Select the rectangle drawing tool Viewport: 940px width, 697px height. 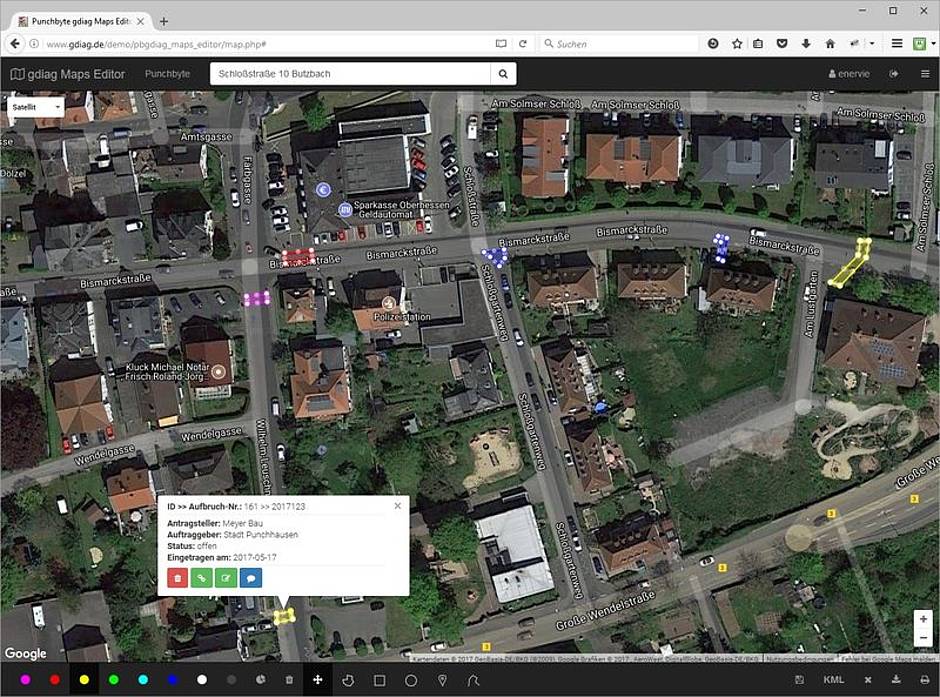click(379, 680)
